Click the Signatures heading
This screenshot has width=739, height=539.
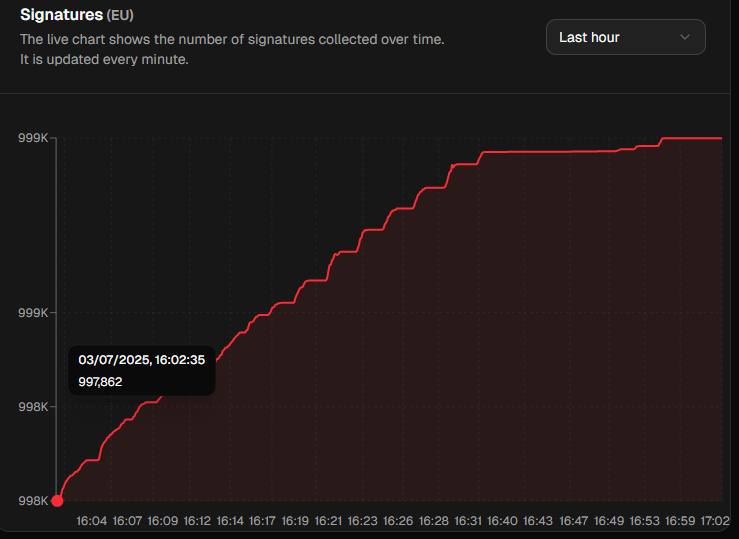click(x=61, y=15)
